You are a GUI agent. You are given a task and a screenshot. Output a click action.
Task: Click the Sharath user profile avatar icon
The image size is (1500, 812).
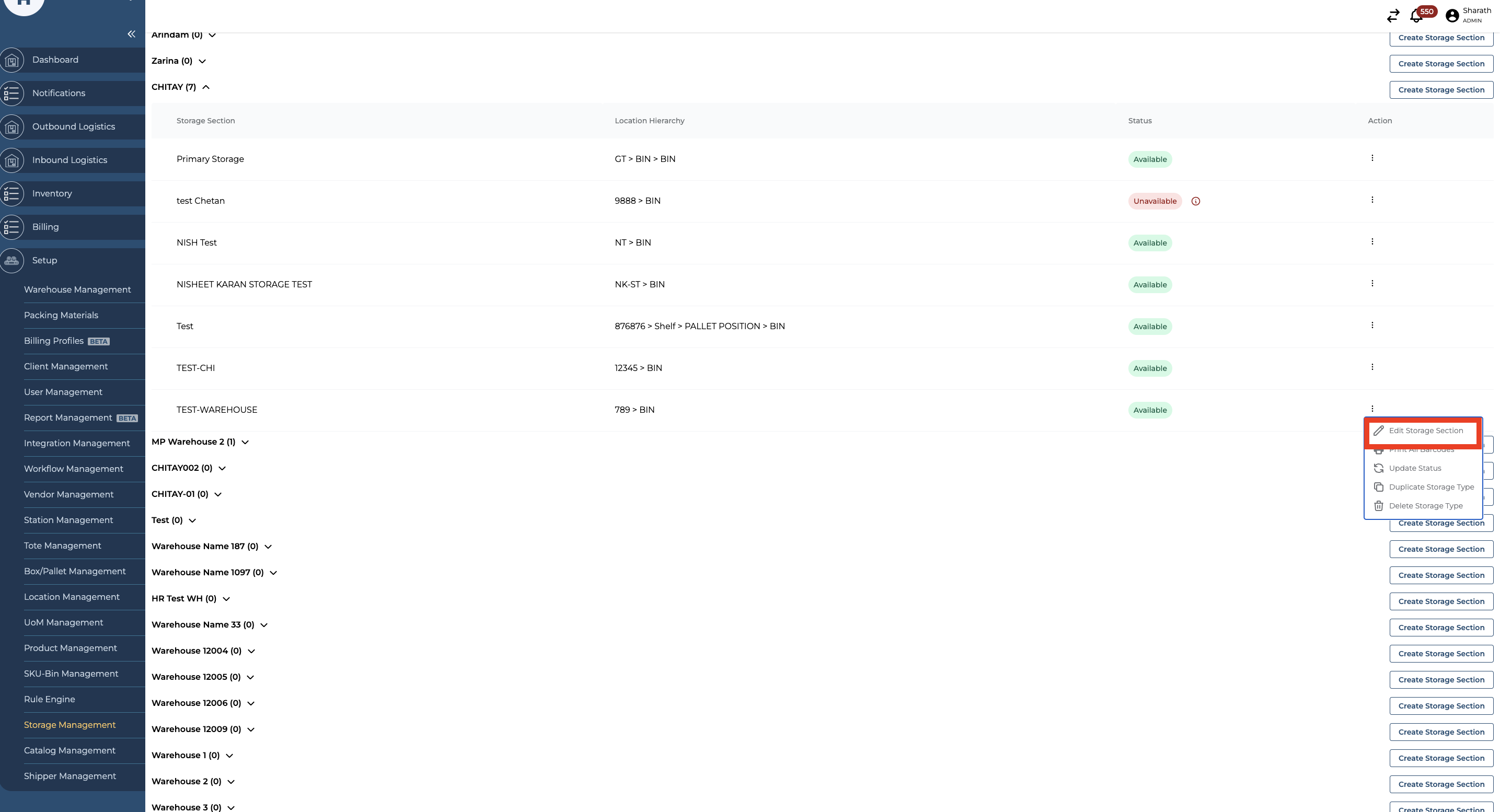click(x=1452, y=16)
